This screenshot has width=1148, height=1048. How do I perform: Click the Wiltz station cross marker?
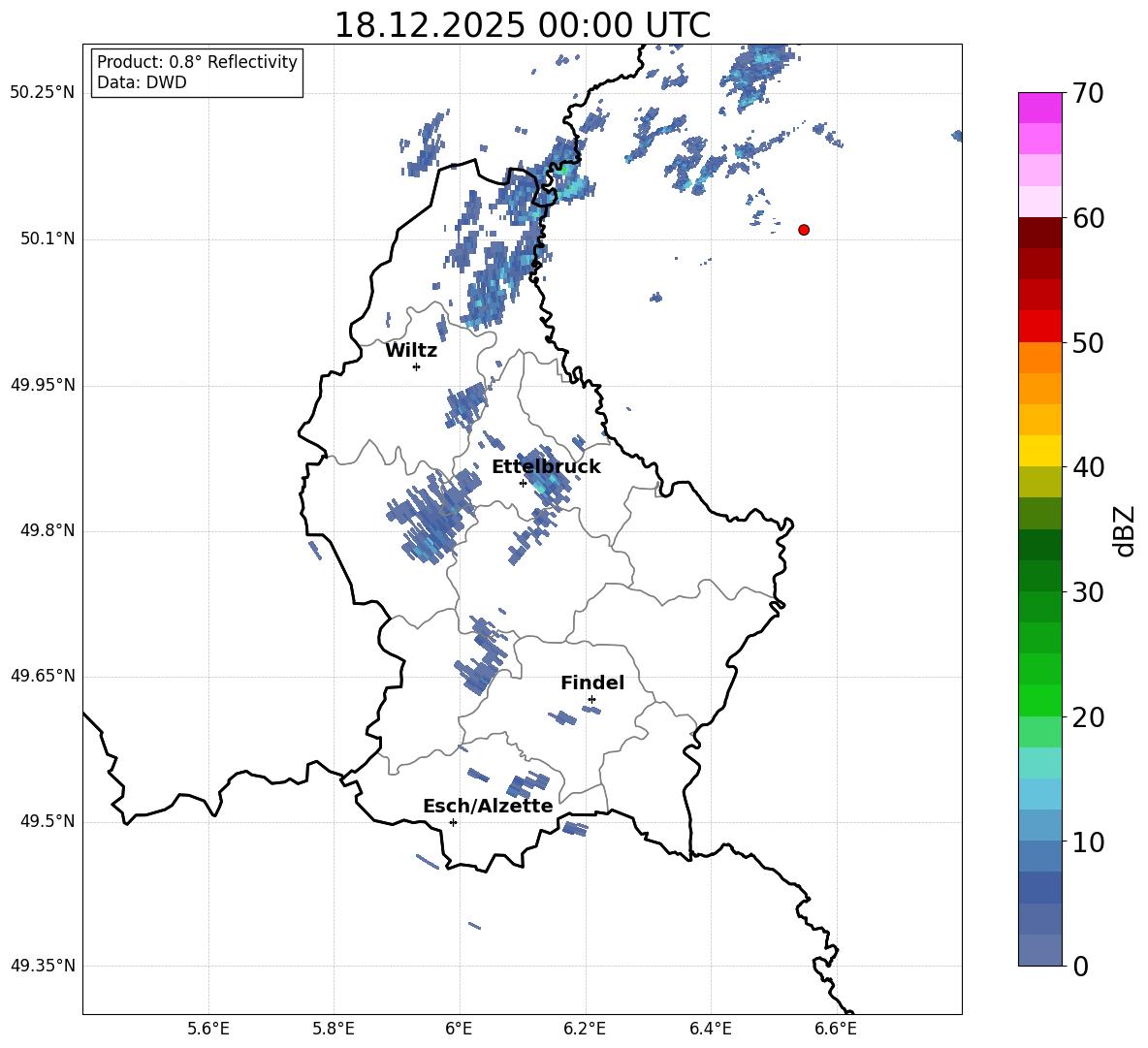click(x=417, y=366)
